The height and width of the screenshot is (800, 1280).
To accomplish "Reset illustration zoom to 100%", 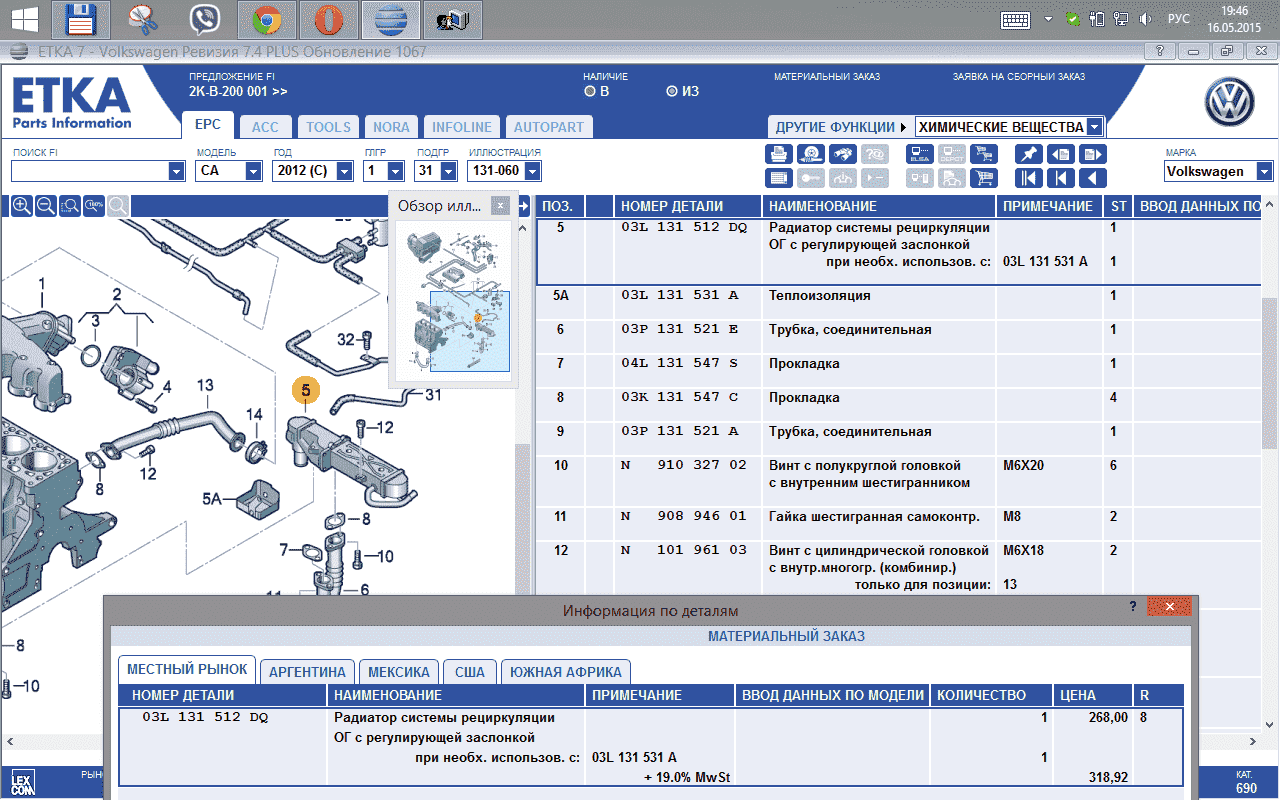I will coord(94,206).
